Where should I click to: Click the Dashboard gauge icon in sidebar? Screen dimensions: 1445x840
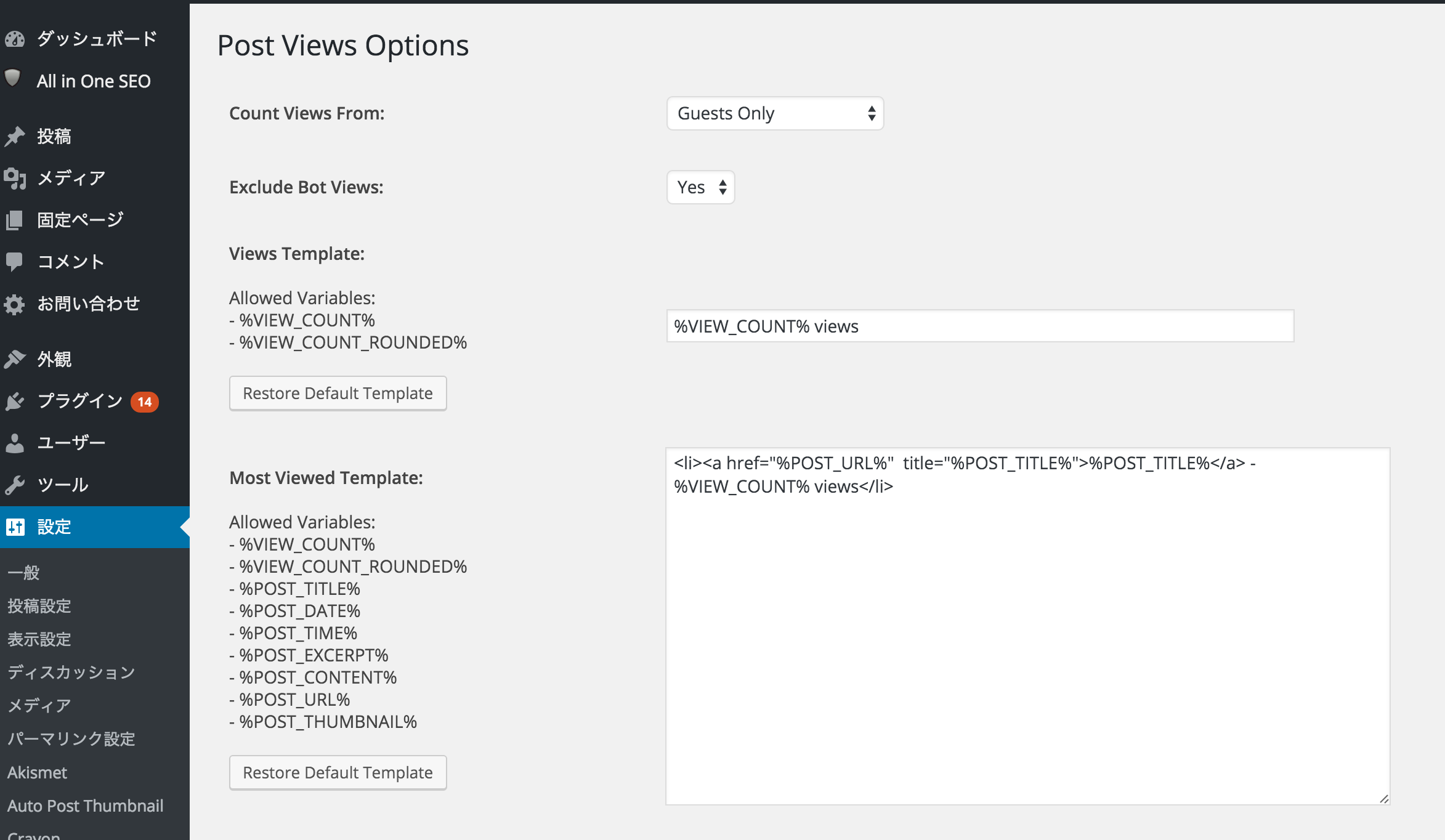coord(15,39)
